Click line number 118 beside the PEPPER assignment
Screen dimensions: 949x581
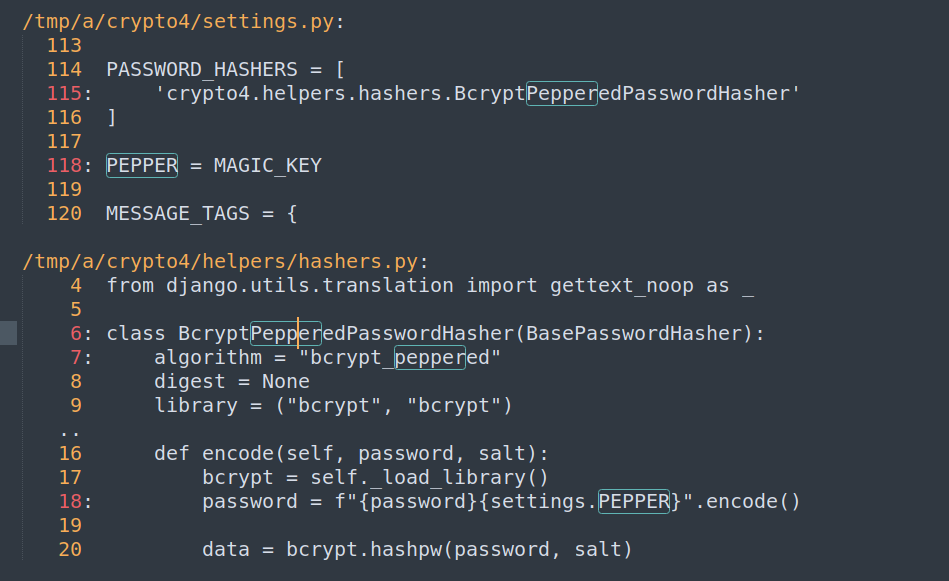(x=64, y=165)
